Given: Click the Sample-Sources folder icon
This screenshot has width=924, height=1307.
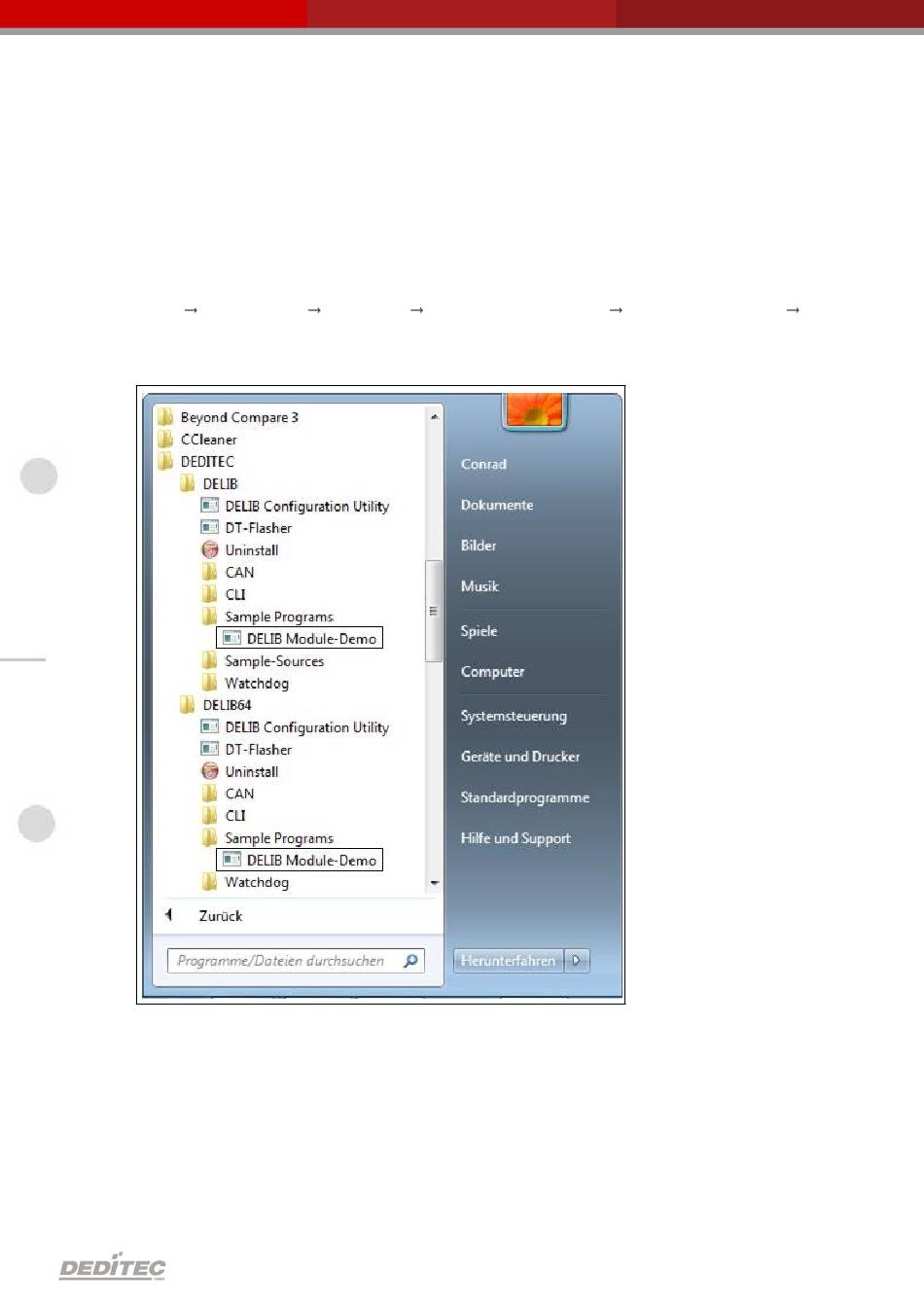Looking at the screenshot, I should point(209,660).
